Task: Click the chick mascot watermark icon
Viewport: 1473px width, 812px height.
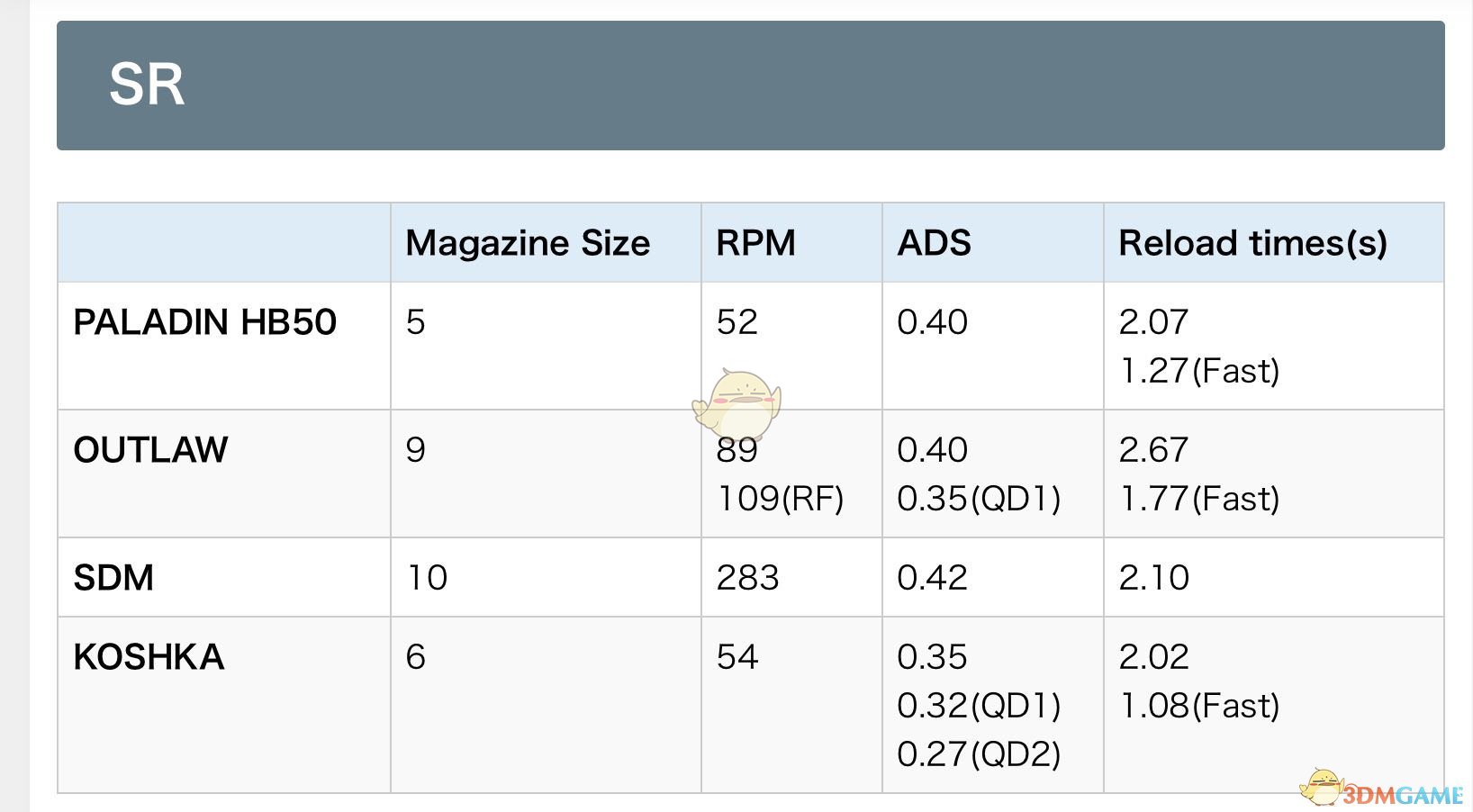Action: 737,403
